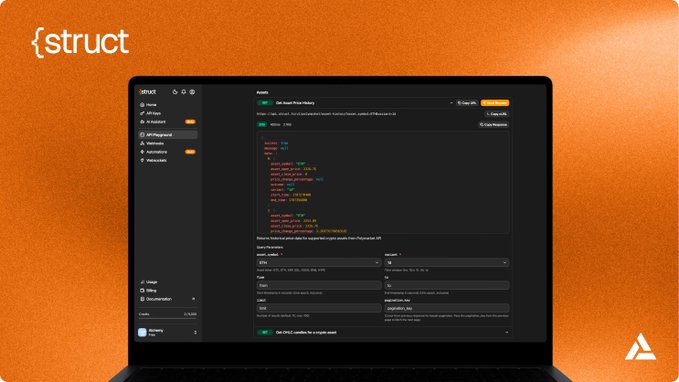Click the struct logo in sidebar

click(148, 92)
